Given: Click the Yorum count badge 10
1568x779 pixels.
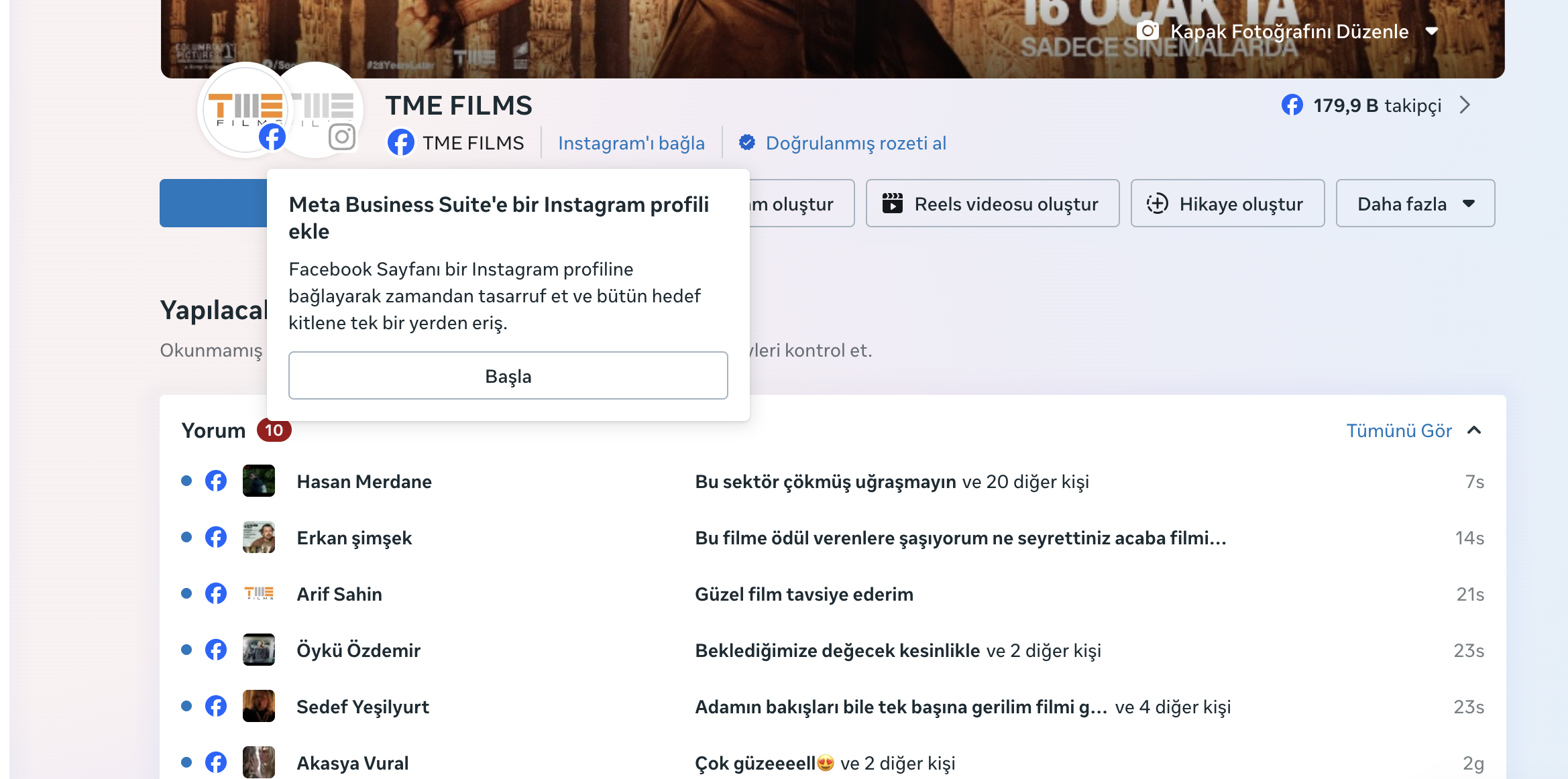Looking at the screenshot, I should [274, 430].
